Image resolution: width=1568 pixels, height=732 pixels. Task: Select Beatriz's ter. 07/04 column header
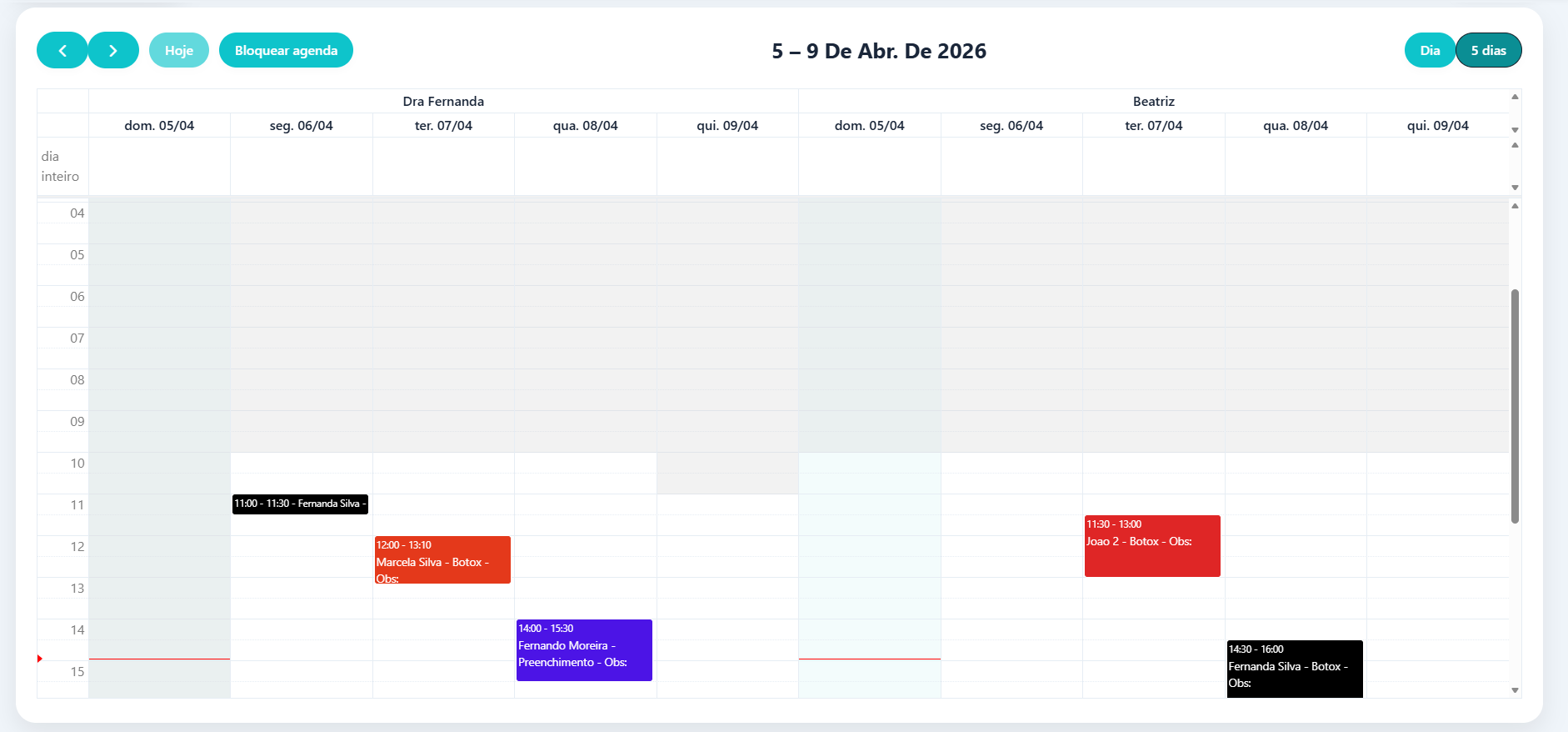1154,126
